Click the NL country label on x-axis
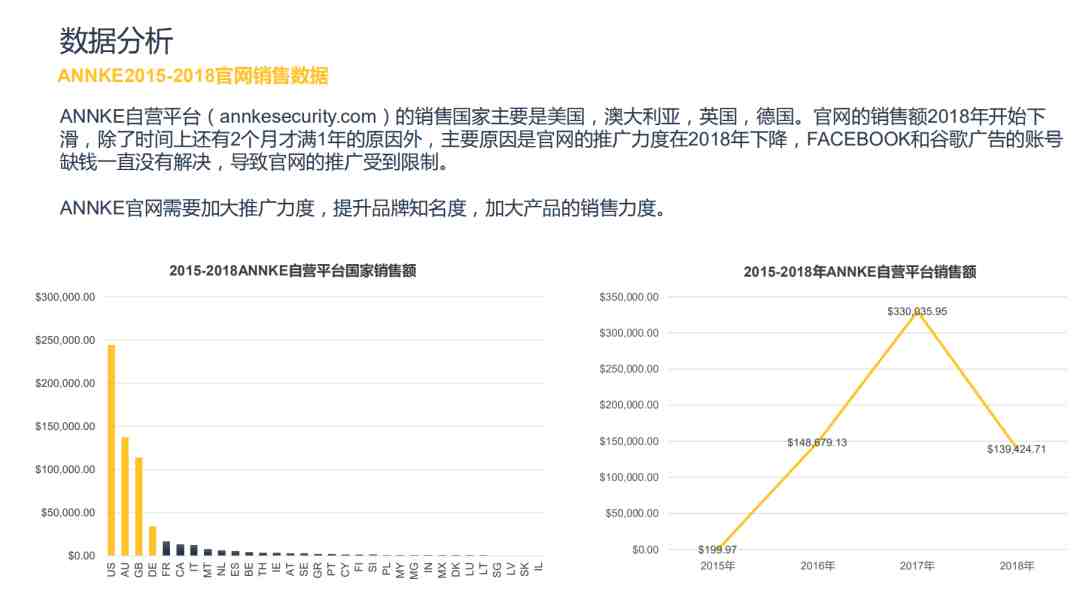The image size is (1080, 606). 221,570
